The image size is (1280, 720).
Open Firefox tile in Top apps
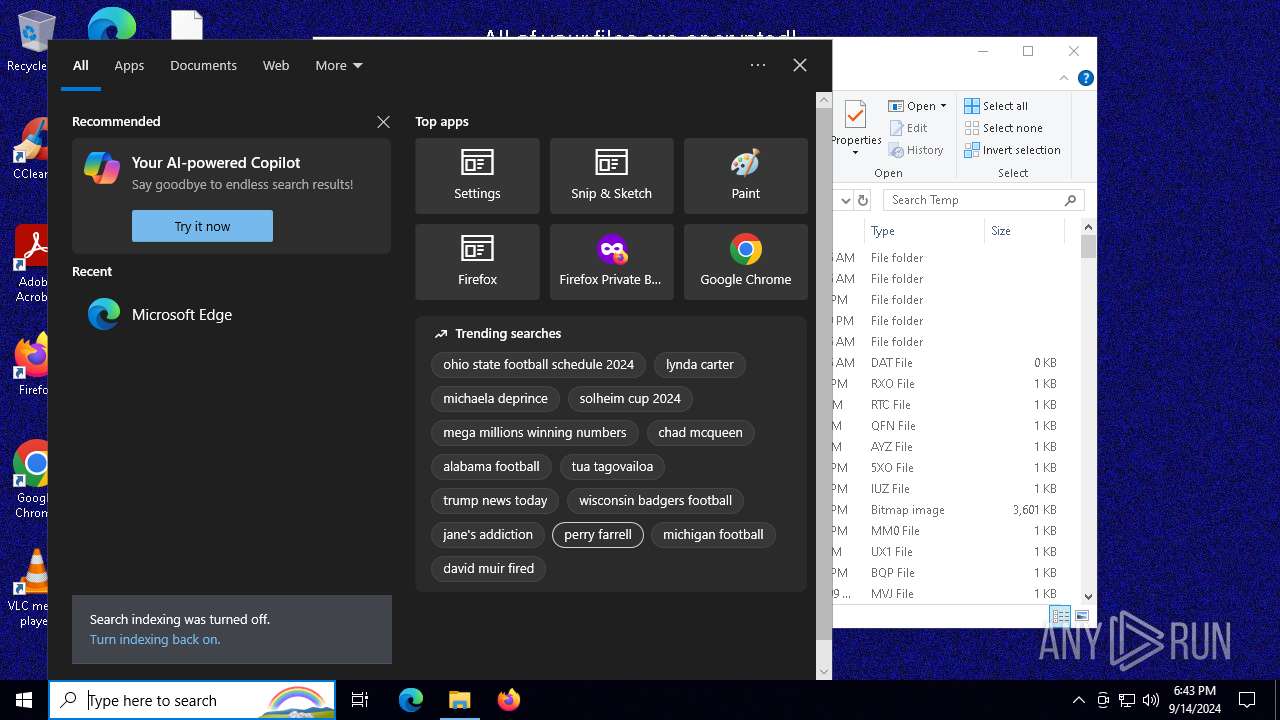477,262
